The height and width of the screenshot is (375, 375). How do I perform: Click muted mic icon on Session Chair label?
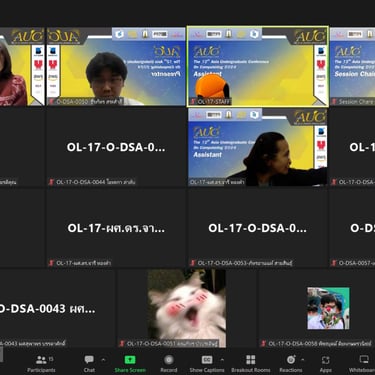(334, 101)
